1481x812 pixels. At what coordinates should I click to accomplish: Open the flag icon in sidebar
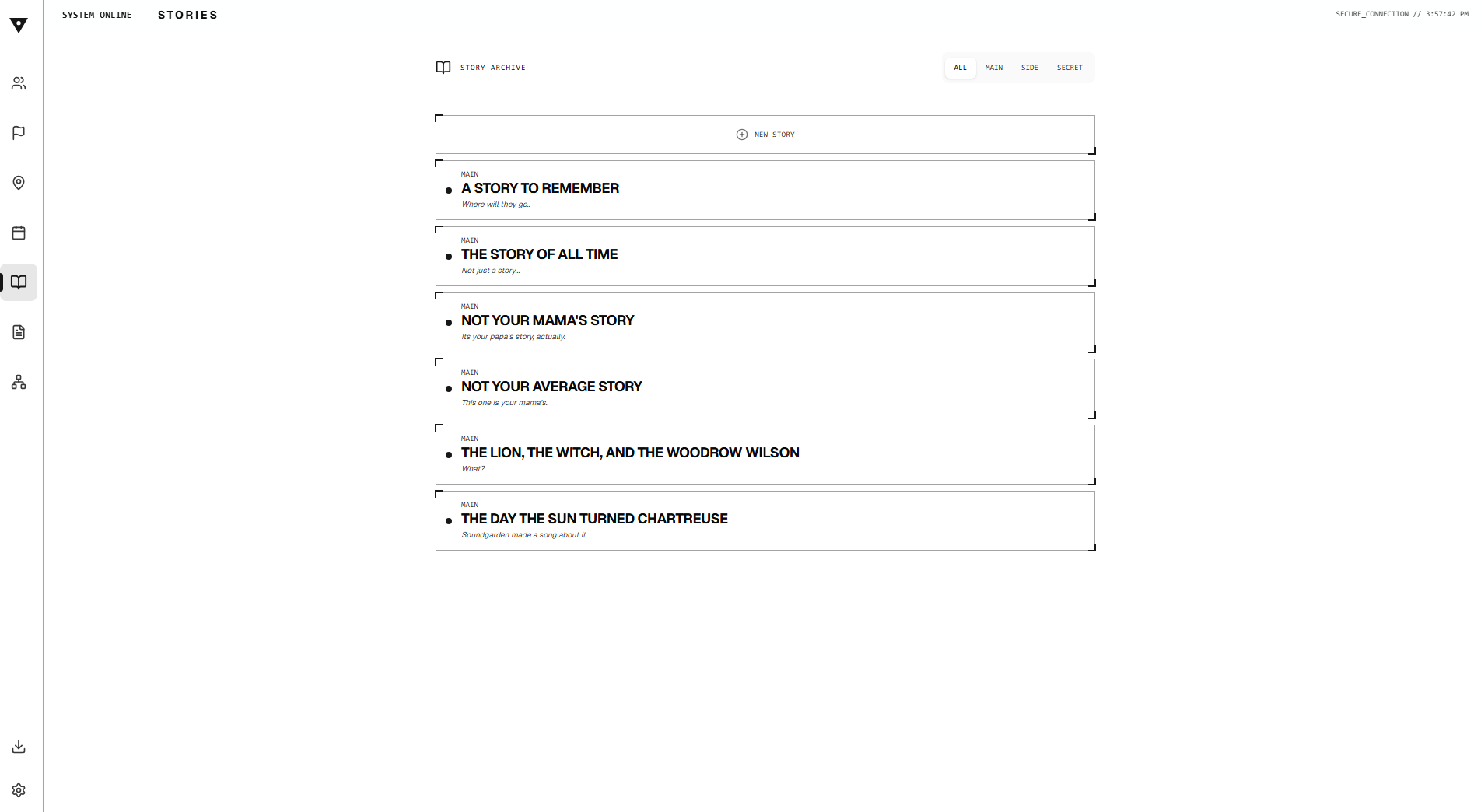(x=19, y=133)
